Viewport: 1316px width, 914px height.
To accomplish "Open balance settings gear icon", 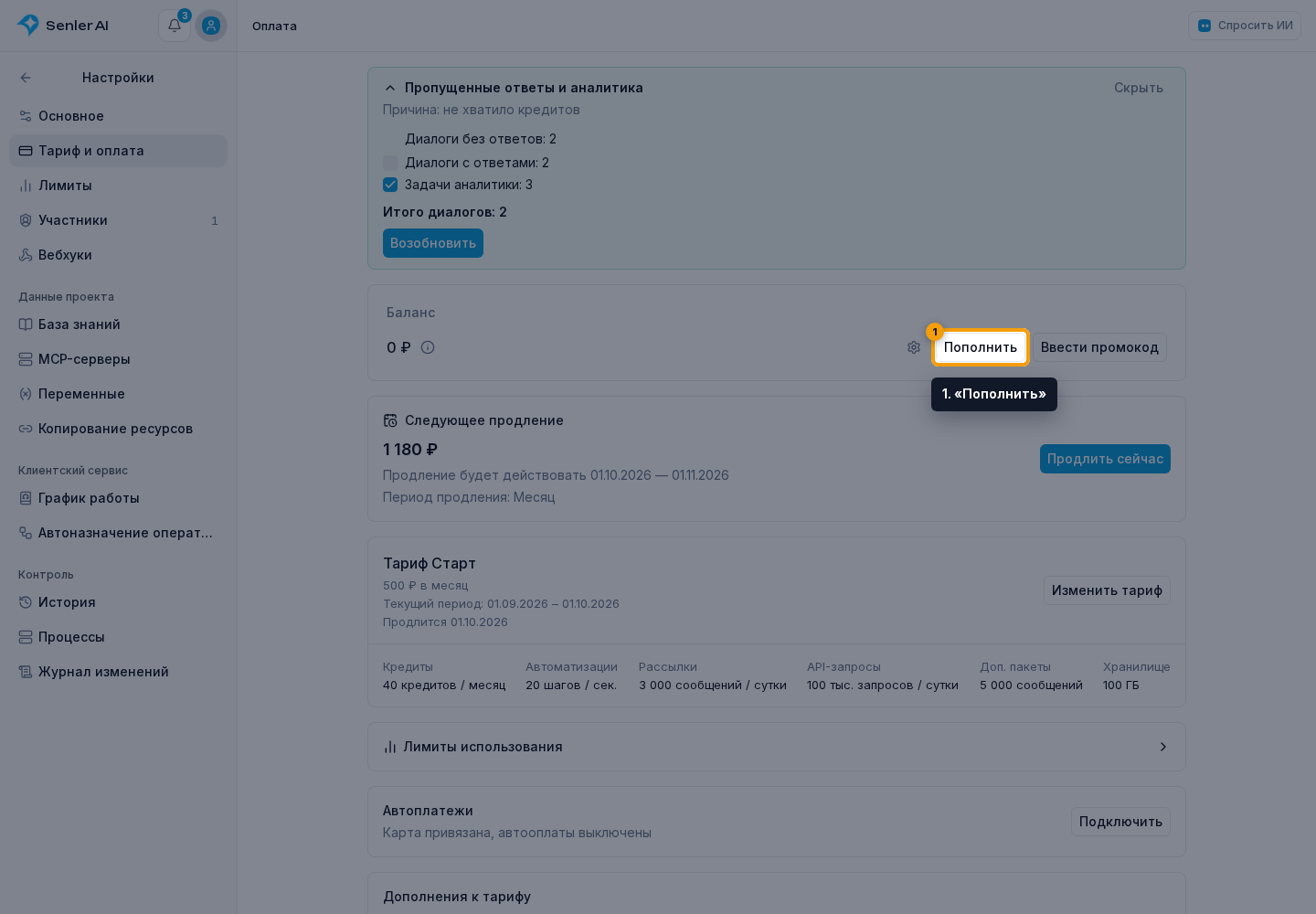I will (x=914, y=347).
